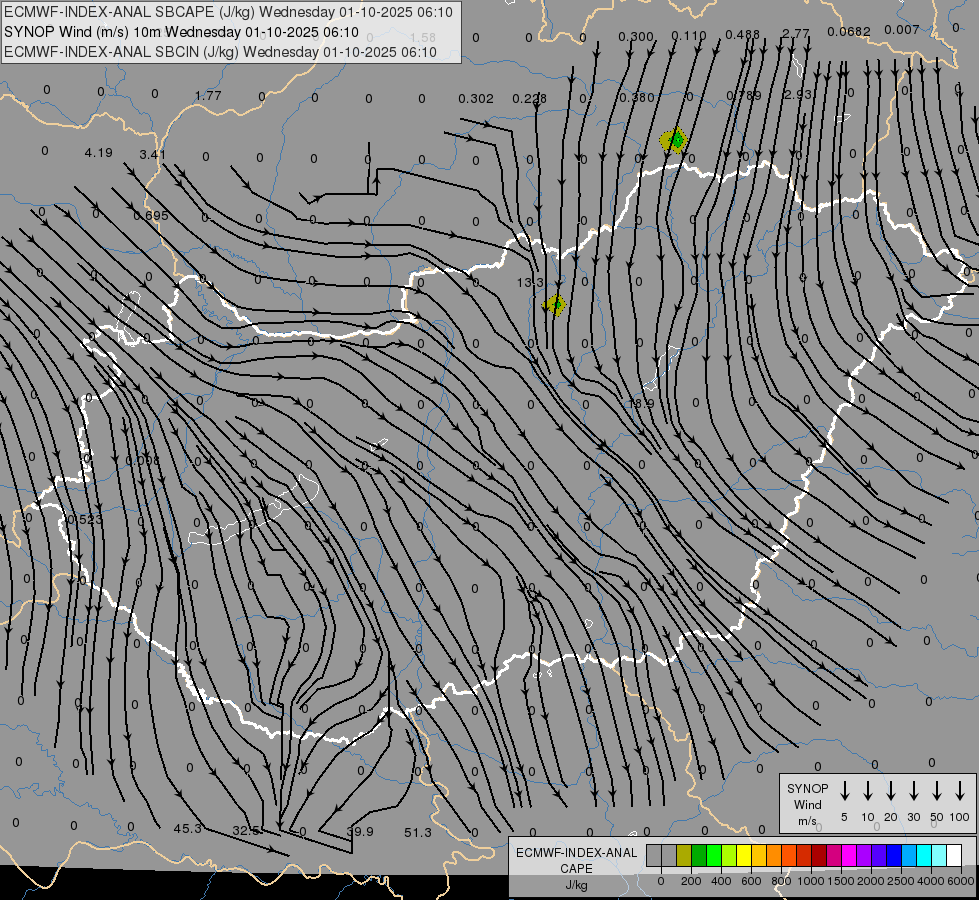Select the bright magenta CAPE scale swatch
The width and height of the screenshot is (979, 900).
(849, 855)
